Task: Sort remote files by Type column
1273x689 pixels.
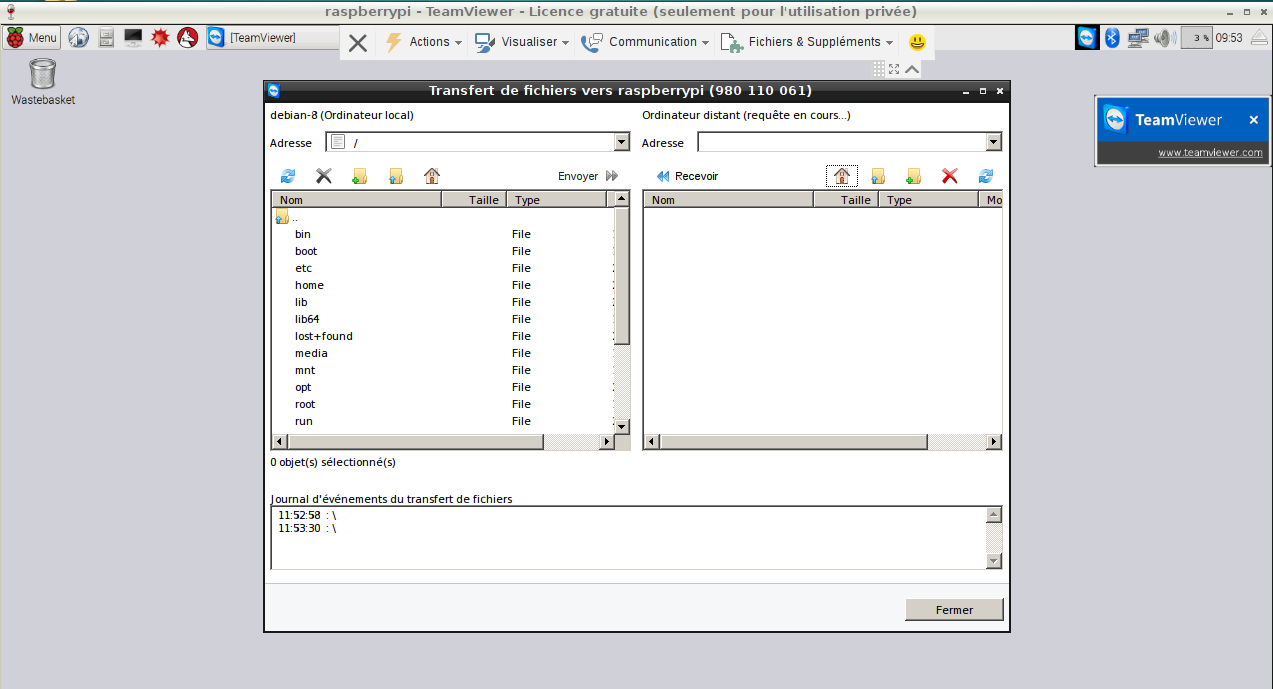Action: 928,200
